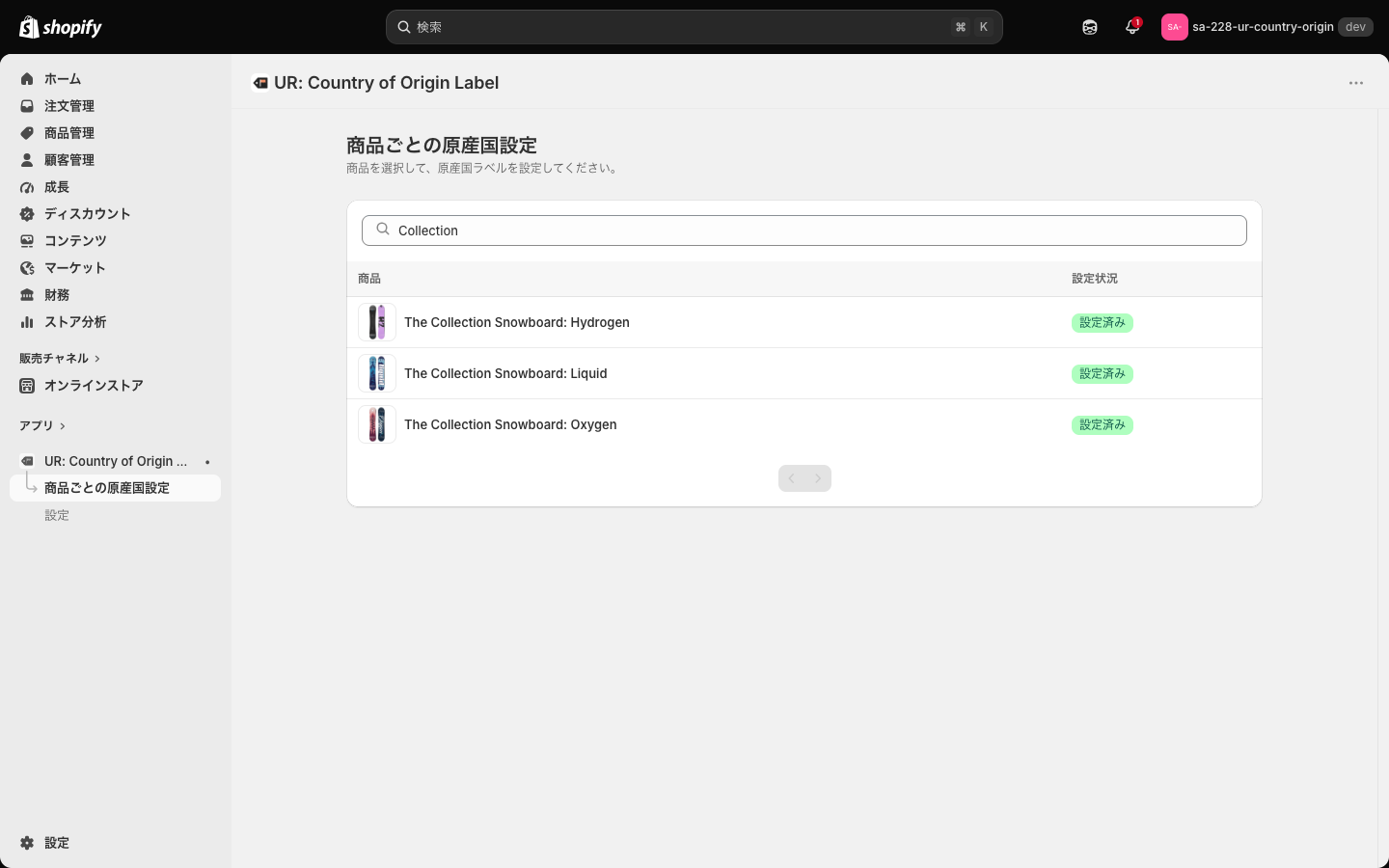The image size is (1389, 868).
Task: Click the app icon beside the page title
Action: point(260,83)
